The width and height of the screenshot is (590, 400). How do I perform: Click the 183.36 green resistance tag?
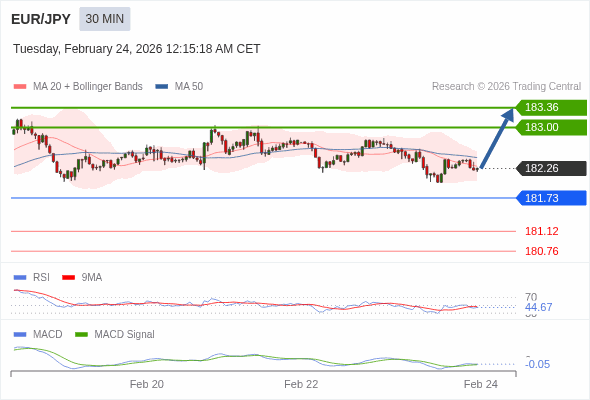[x=551, y=108]
